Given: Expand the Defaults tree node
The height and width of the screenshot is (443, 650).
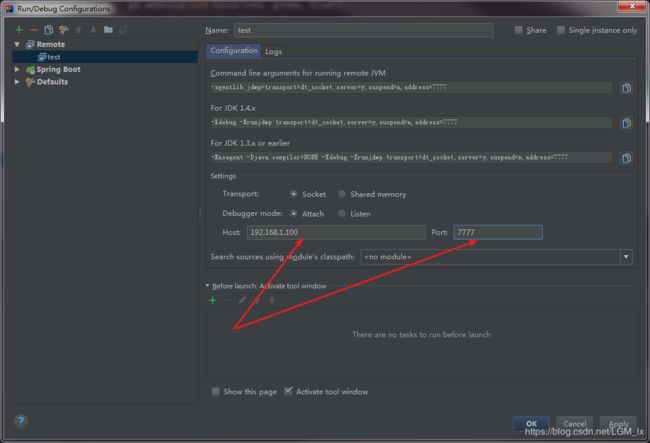Looking at the screenshot, I should (17, 82).
